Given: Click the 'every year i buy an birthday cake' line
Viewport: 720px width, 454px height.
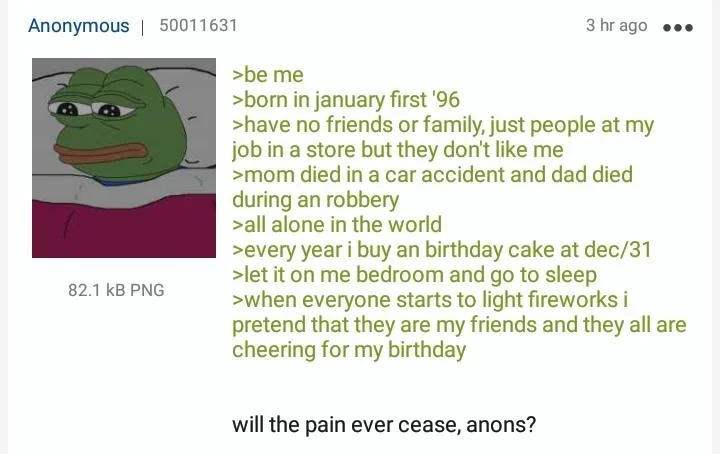Looking at the screenshot, I should coord(442,250).
